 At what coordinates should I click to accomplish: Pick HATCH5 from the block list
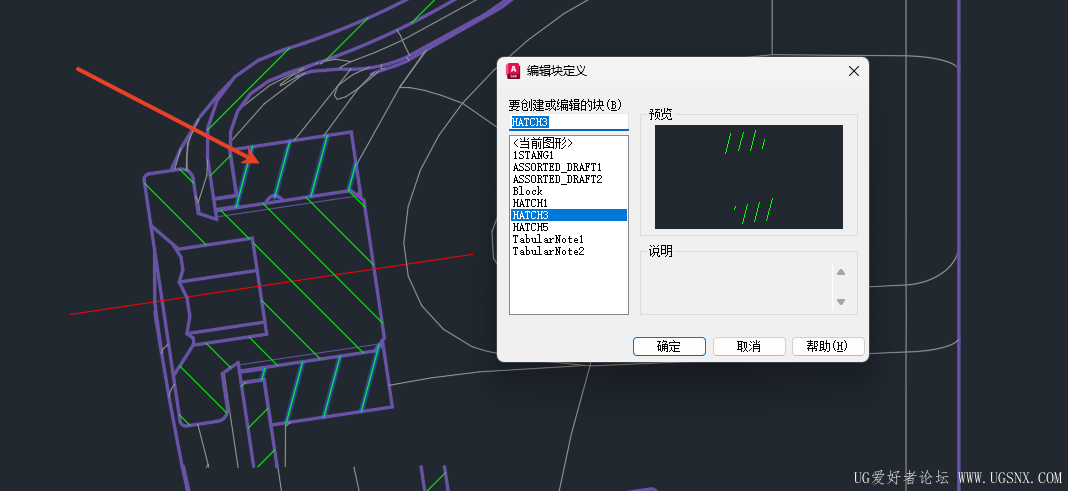(530, 227)
